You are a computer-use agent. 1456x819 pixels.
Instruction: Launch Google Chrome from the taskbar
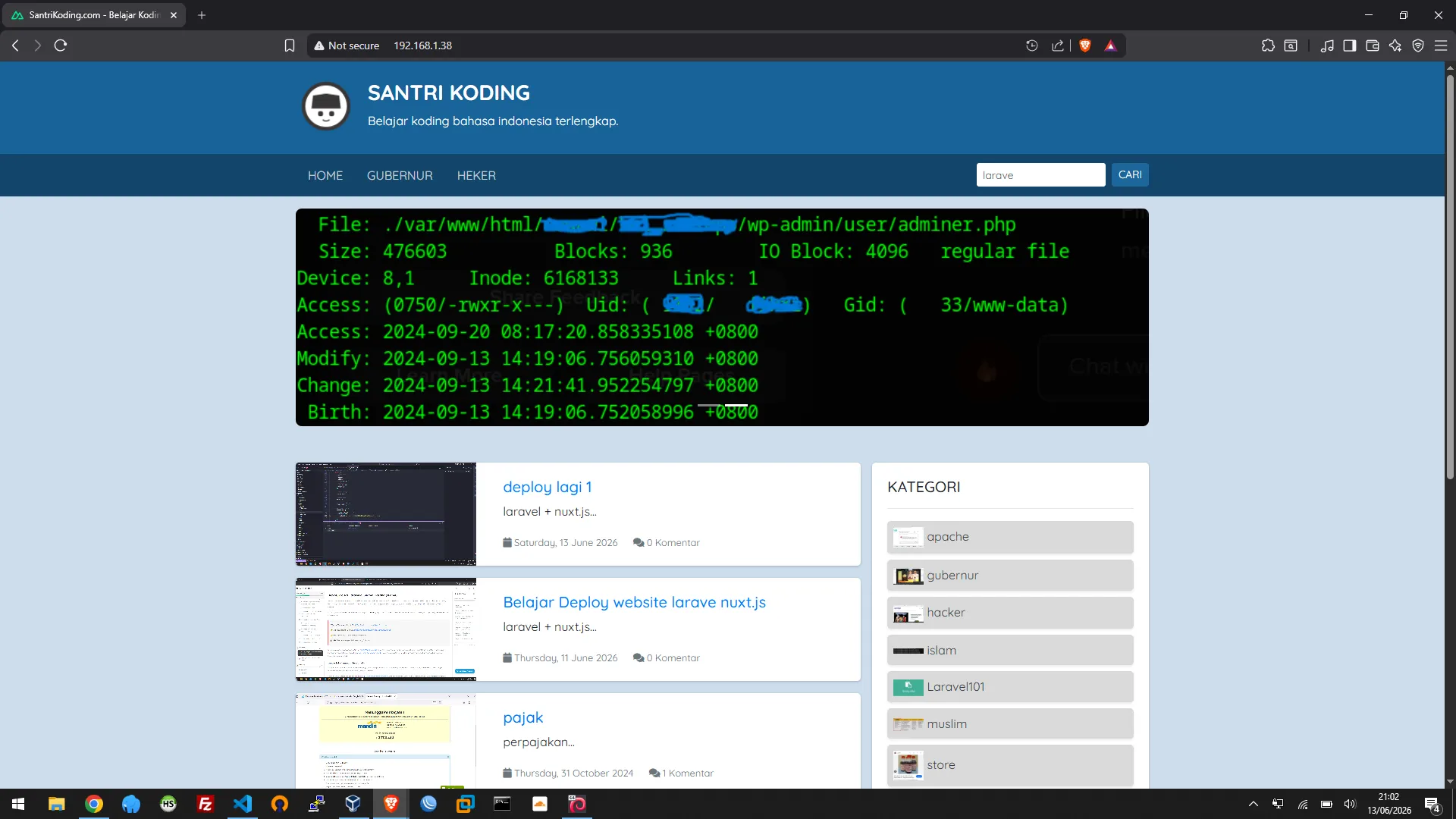pyautogui.click(x=94, y=804)
